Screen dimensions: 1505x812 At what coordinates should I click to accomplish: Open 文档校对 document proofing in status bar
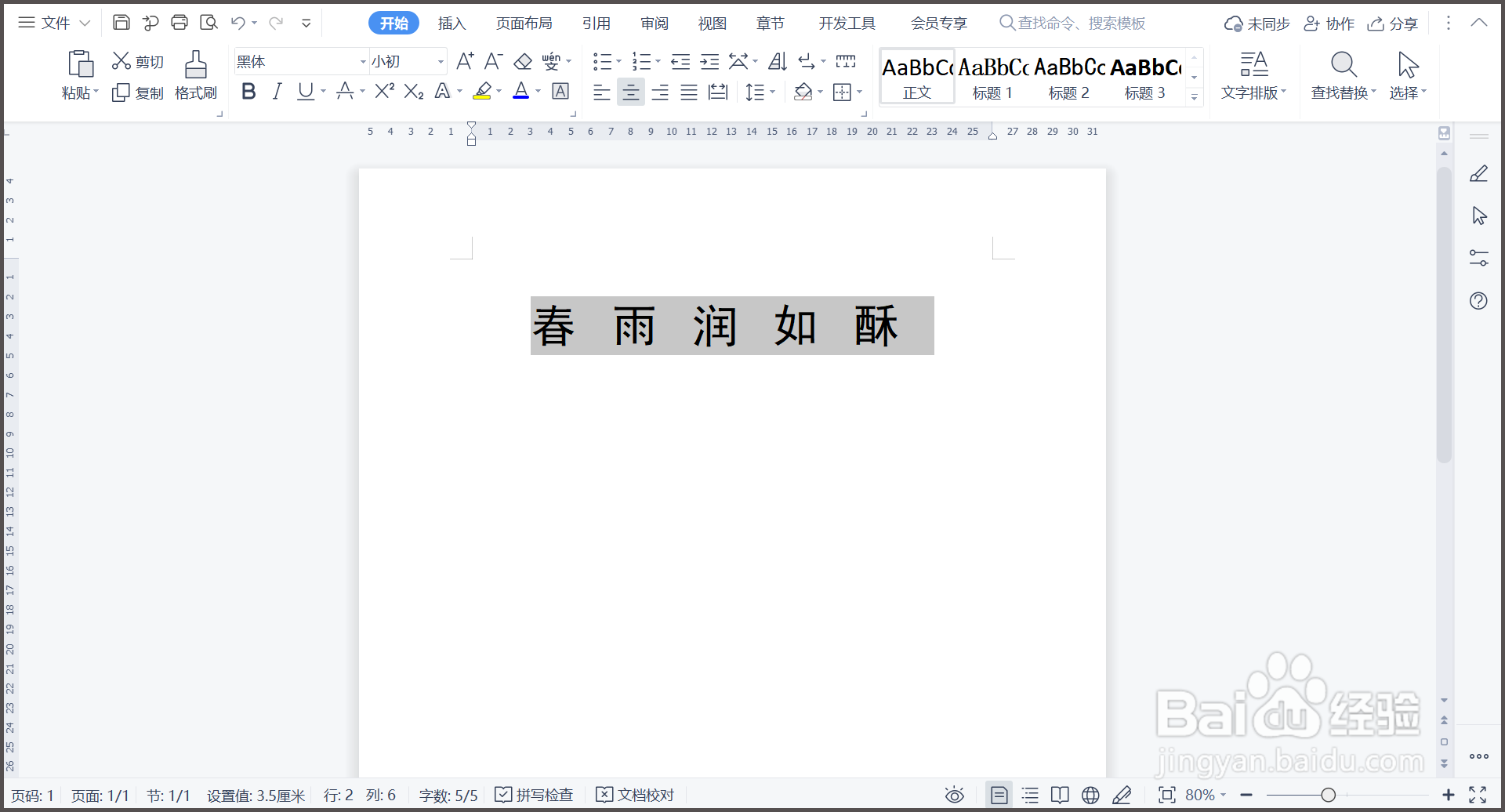point(635,794)
